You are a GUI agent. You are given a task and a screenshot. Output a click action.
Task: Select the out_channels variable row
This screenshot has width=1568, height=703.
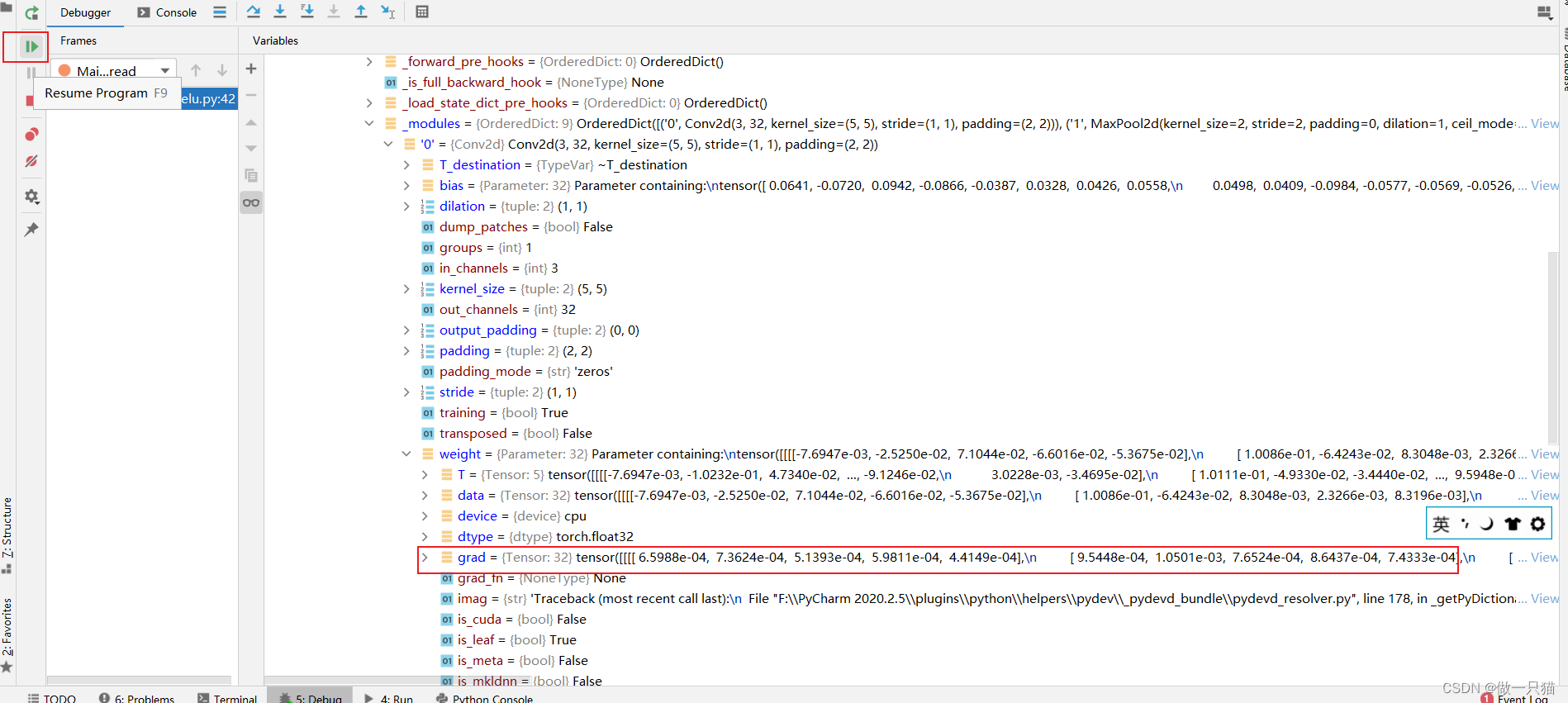(911, 310)
